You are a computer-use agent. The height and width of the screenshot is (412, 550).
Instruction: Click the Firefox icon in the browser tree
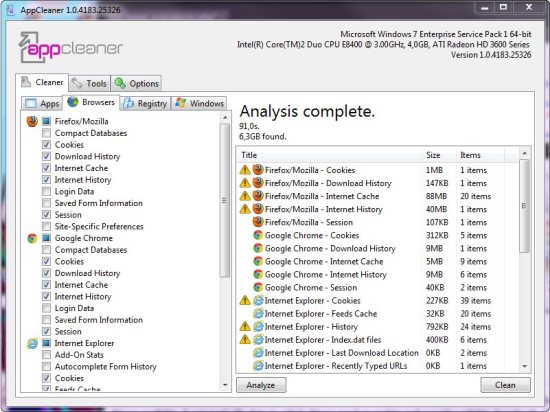tap(32, 121)
